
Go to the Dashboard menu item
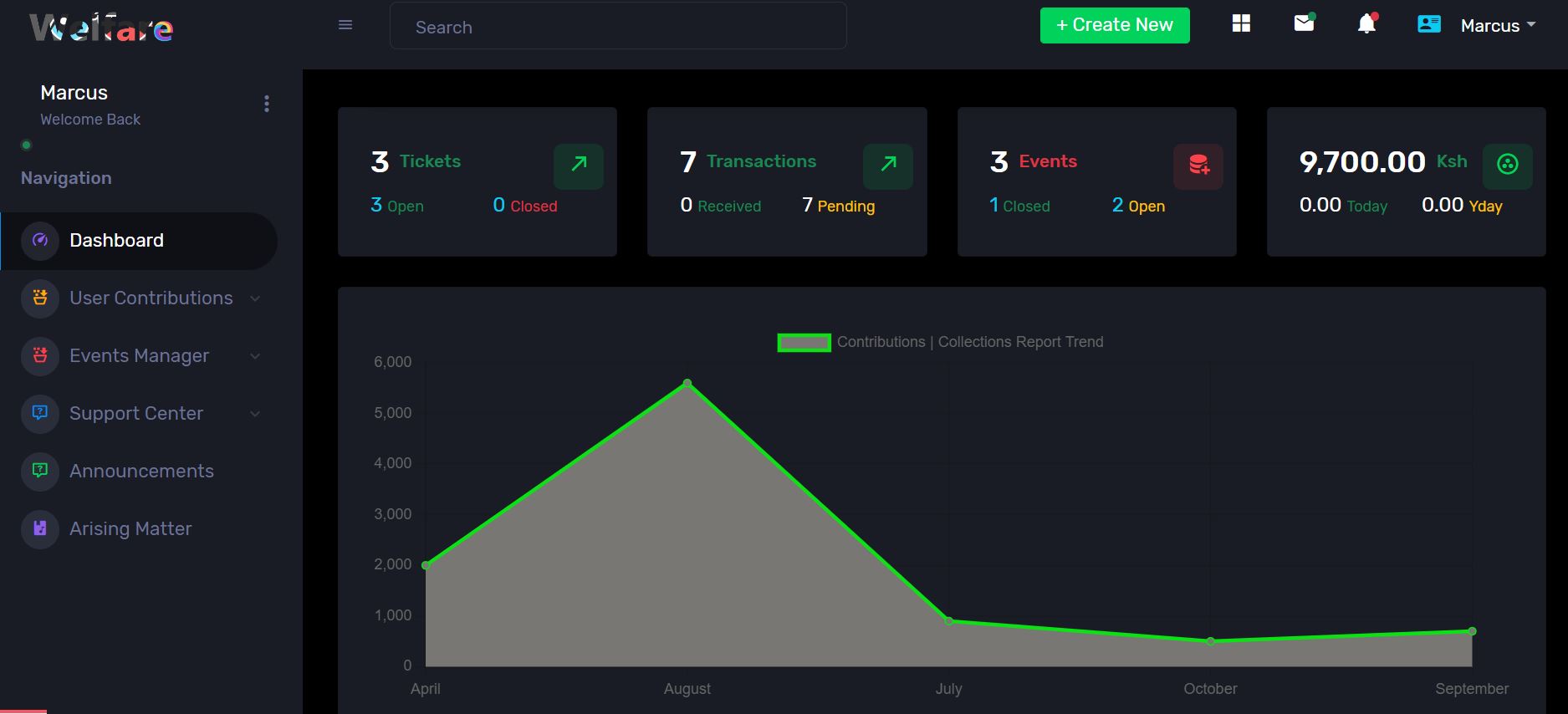[117, 241]
